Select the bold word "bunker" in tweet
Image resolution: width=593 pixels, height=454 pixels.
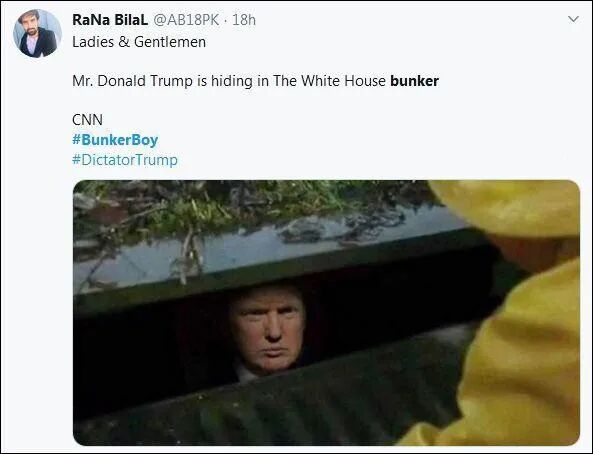tap(414, 81)
